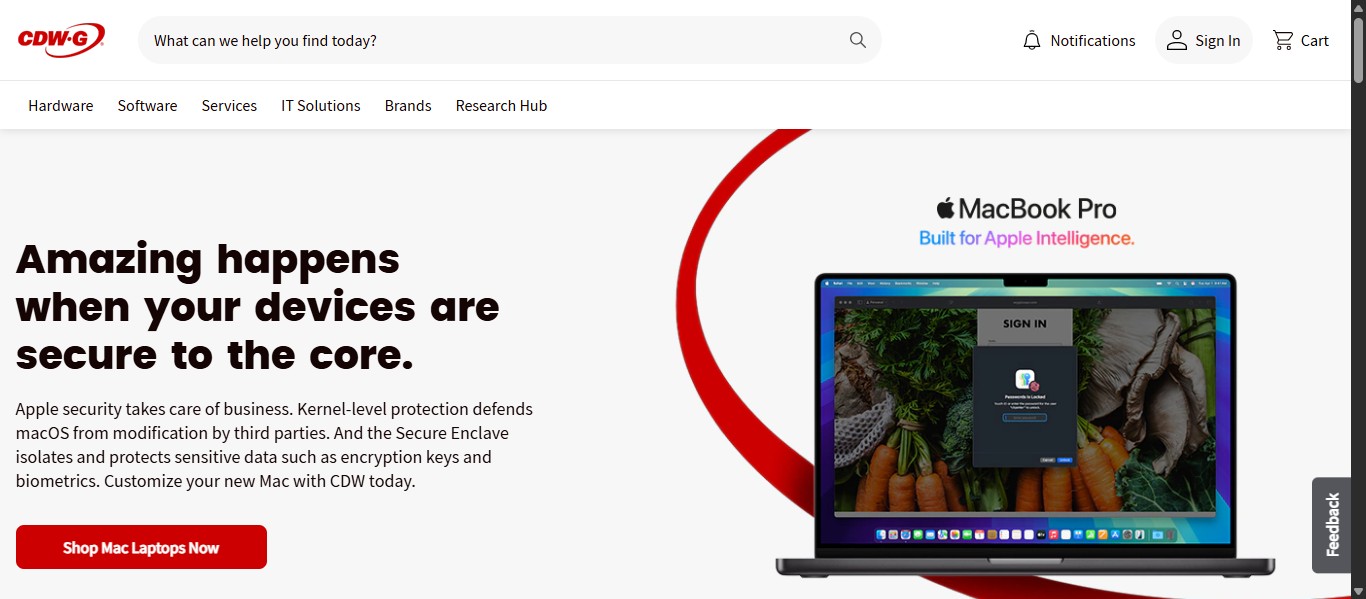
Task: Click the Sign In person icon
Action: click(x=1177, y=40)
